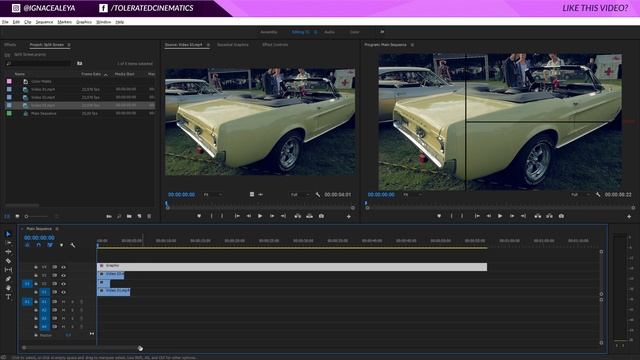Viewport: 640px width, 360px height.
Task: Play the Source monitor clip
Action: pos(260,216)
